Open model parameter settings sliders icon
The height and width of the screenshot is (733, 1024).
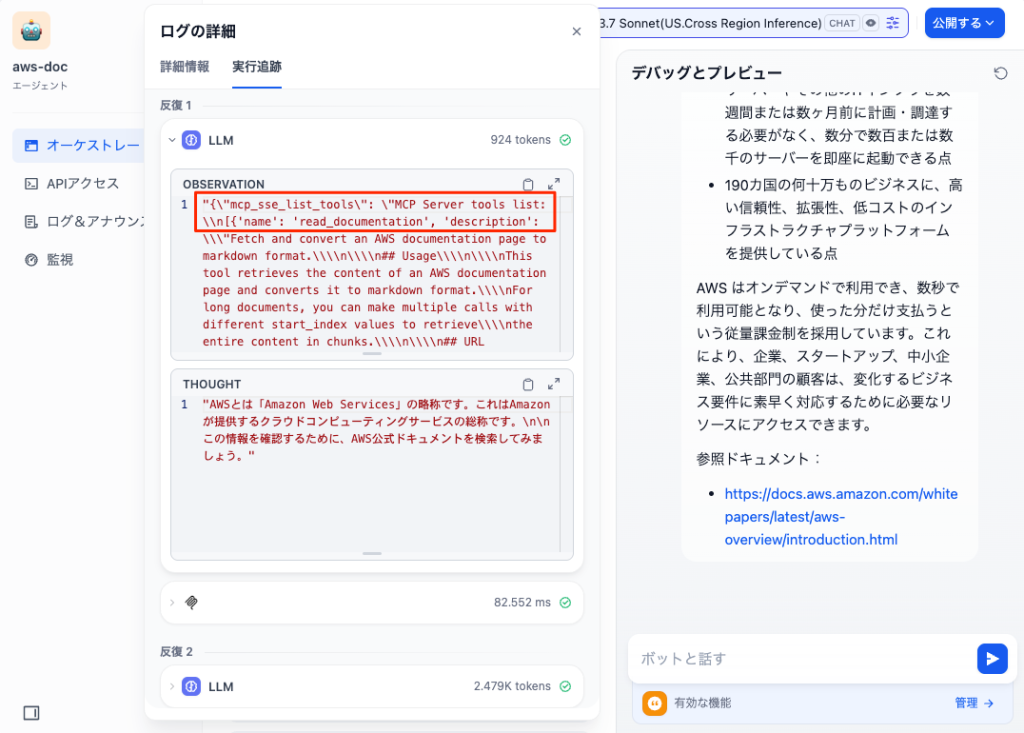893,24
